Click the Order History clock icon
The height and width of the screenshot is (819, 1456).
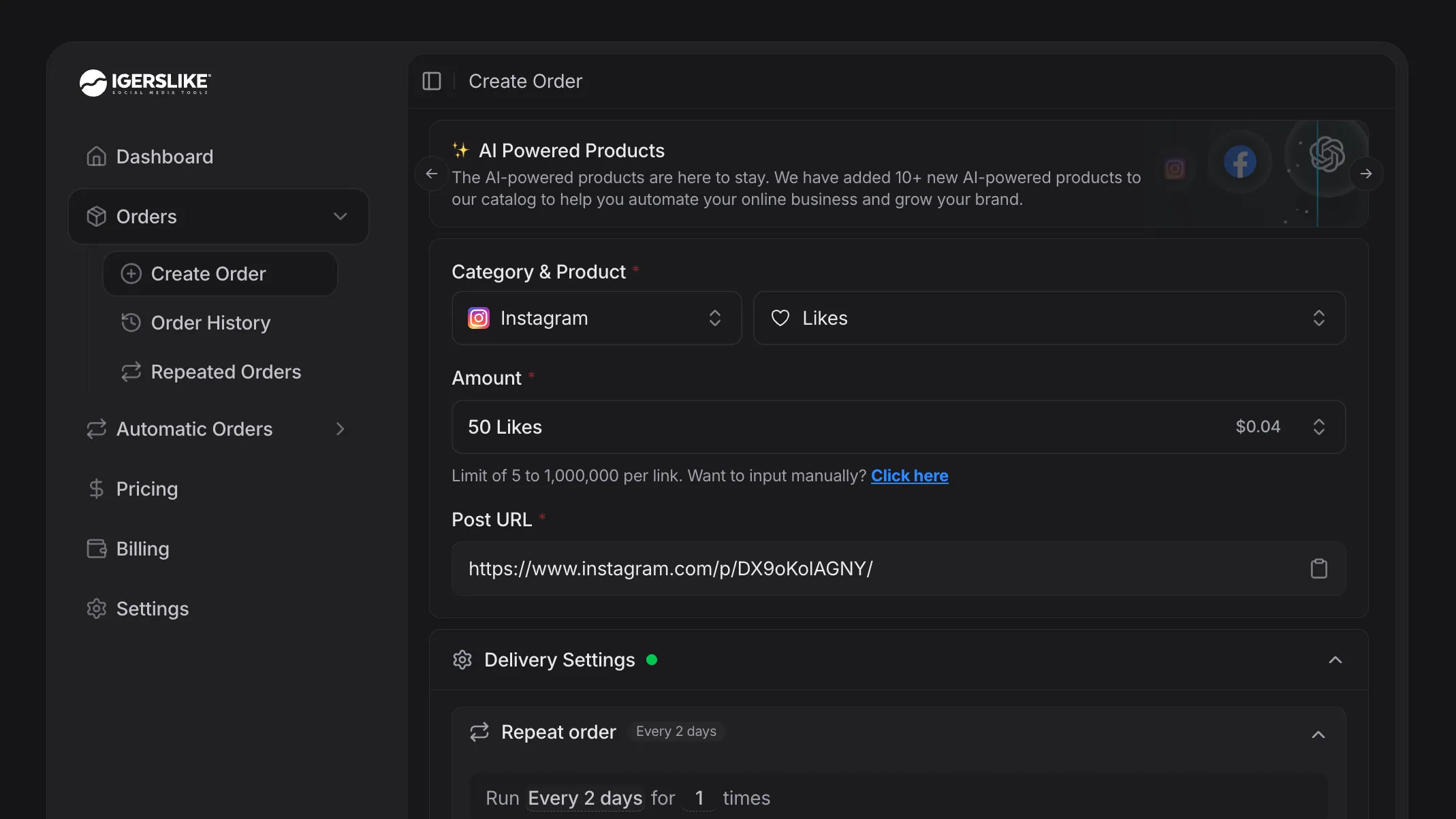coord(131,322)
